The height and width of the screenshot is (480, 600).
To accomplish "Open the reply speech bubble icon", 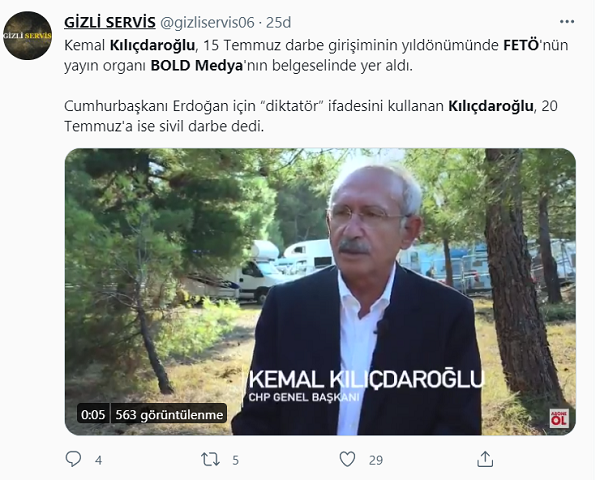I will click(73, 459).
